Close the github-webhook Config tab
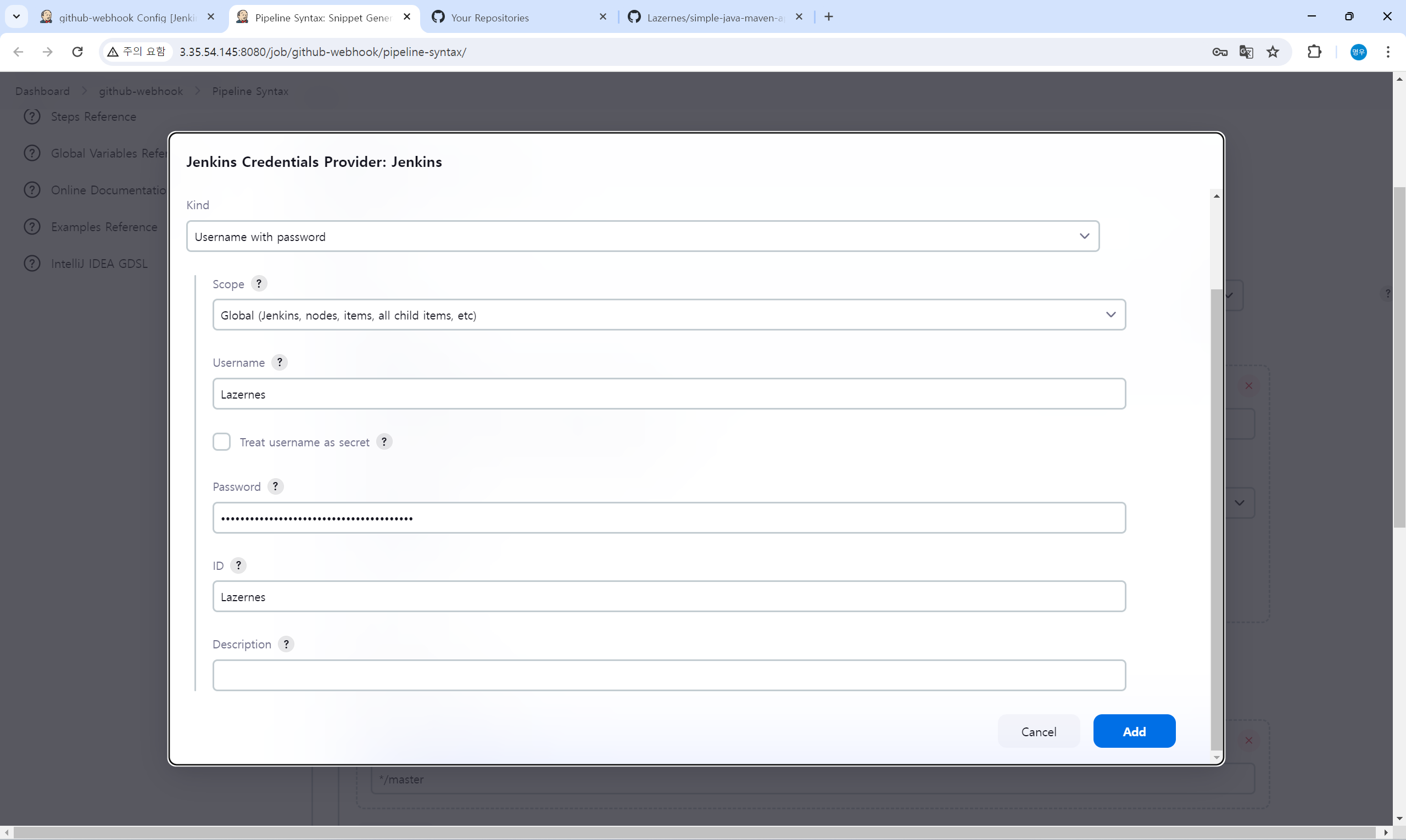 211,17
